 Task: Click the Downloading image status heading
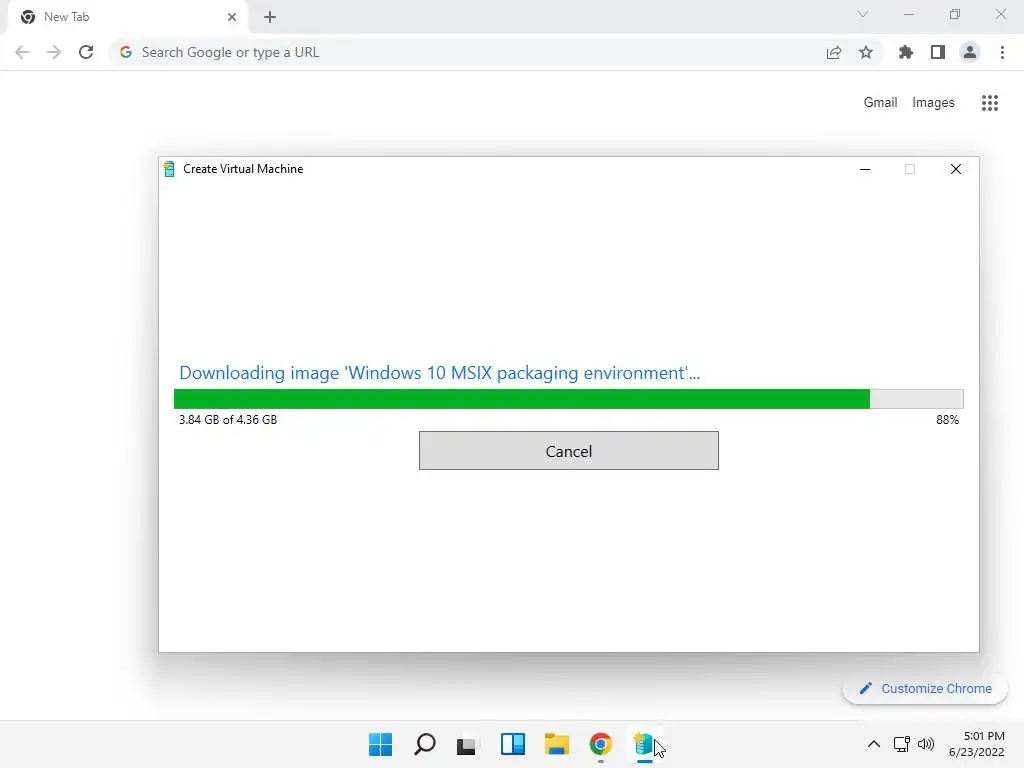[x=440, y=373]
